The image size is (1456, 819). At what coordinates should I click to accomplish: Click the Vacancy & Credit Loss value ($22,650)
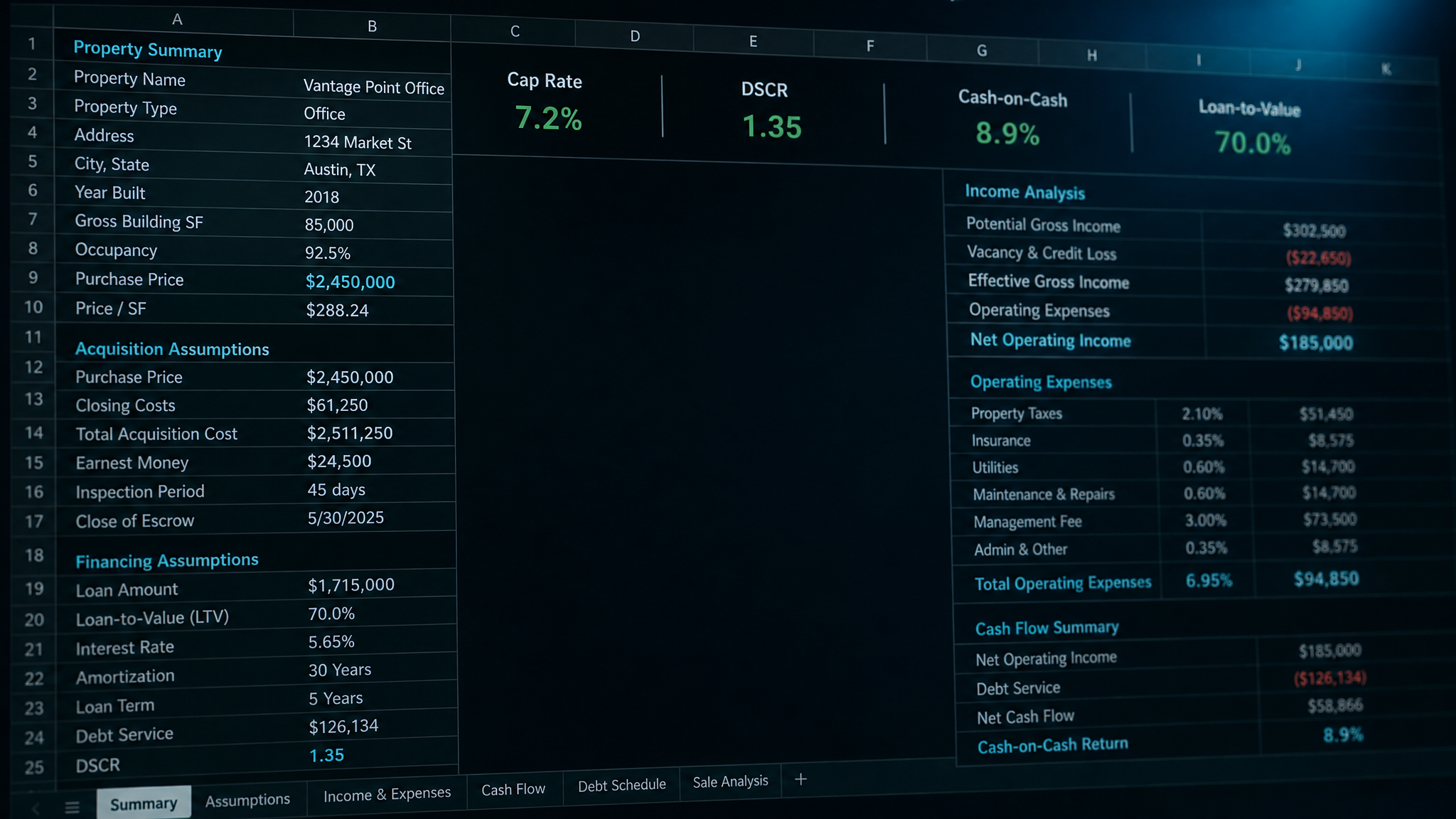point(1318,258)
